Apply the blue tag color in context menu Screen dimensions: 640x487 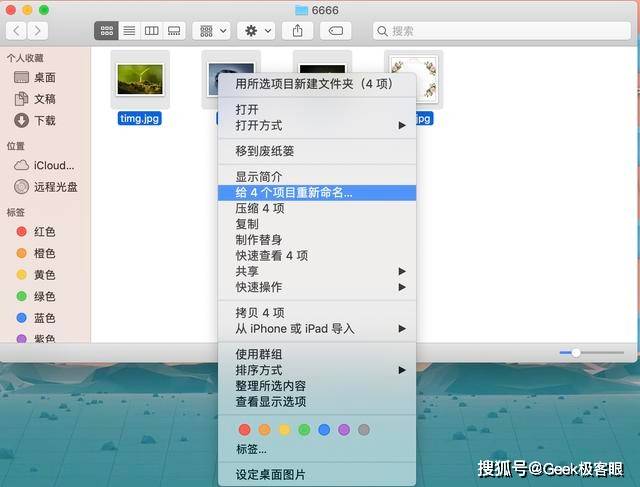click(324, 429)
